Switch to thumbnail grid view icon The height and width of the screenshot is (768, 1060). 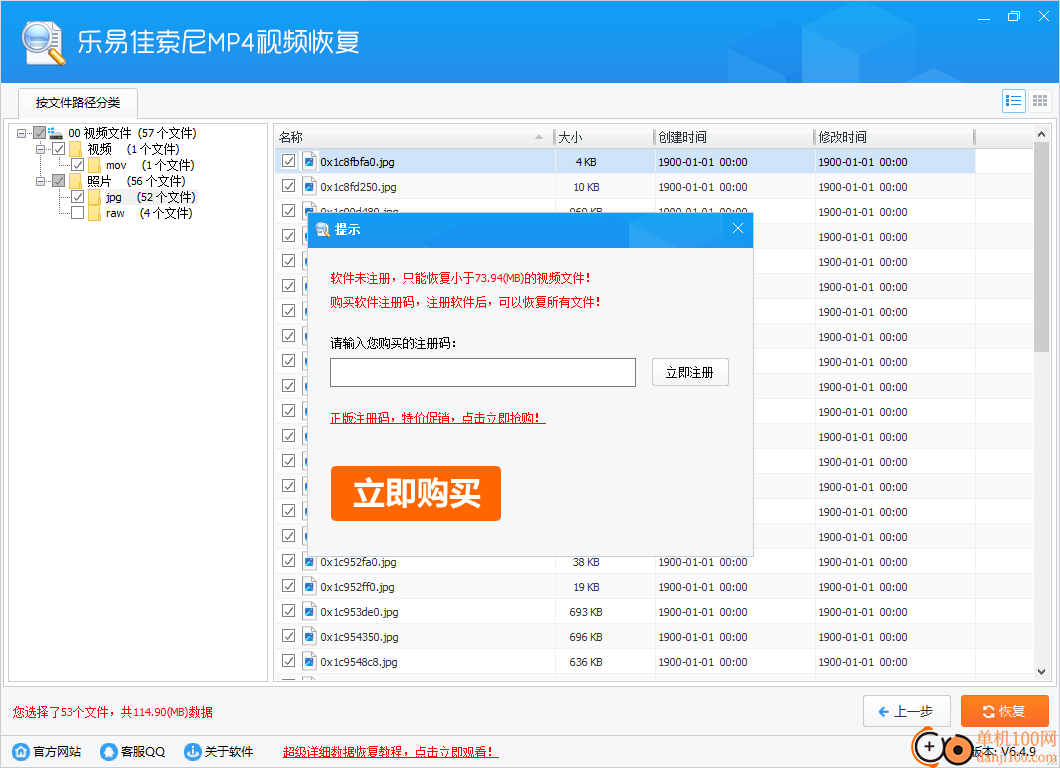click(x=1040, y=101)
